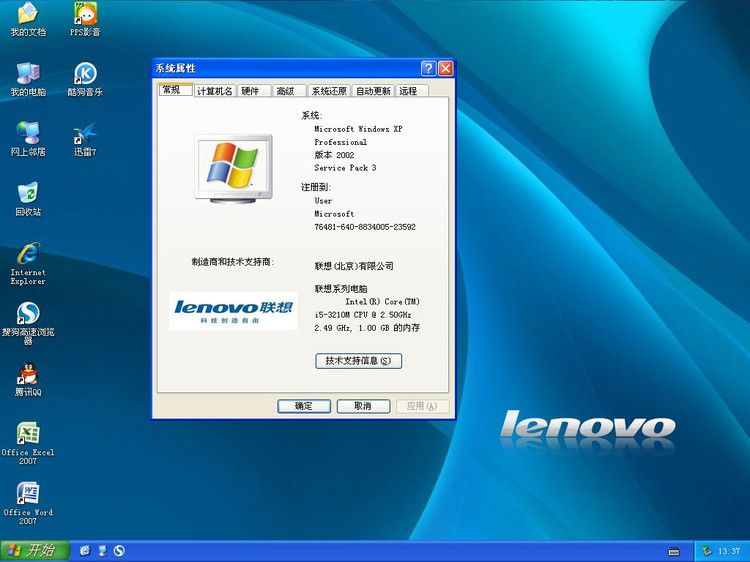
Task: Confirm with the 确定 button
Action: click(x=304, y=406)
